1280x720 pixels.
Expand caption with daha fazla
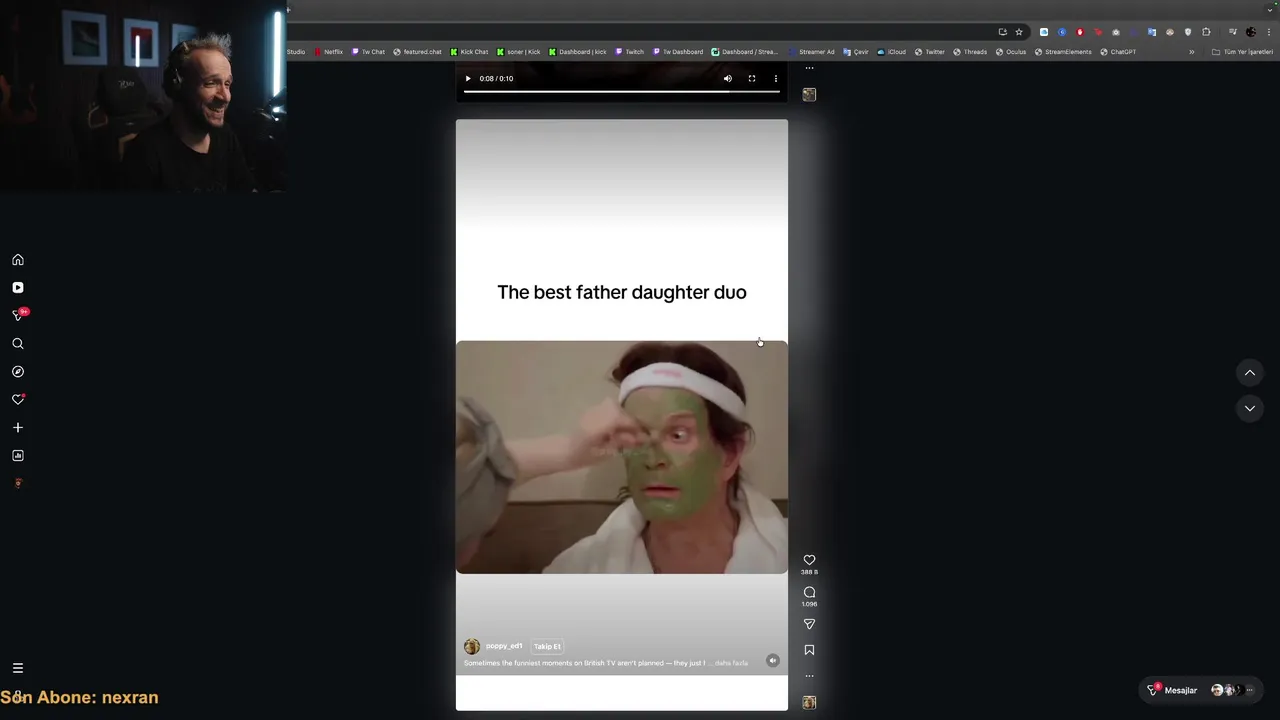pos(731,663)
